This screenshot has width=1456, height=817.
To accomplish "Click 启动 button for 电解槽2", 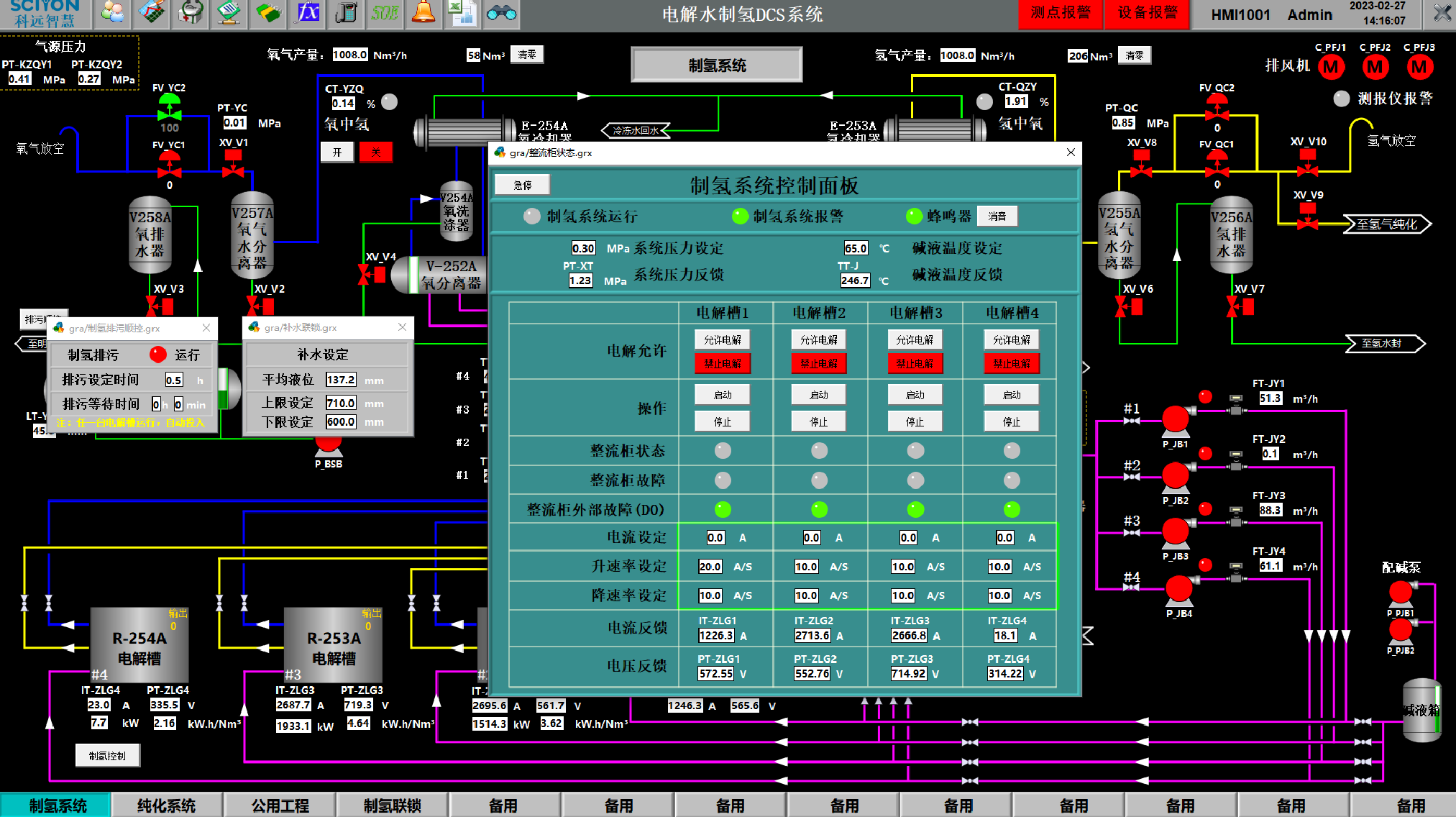I will click(x=818, y=395).
